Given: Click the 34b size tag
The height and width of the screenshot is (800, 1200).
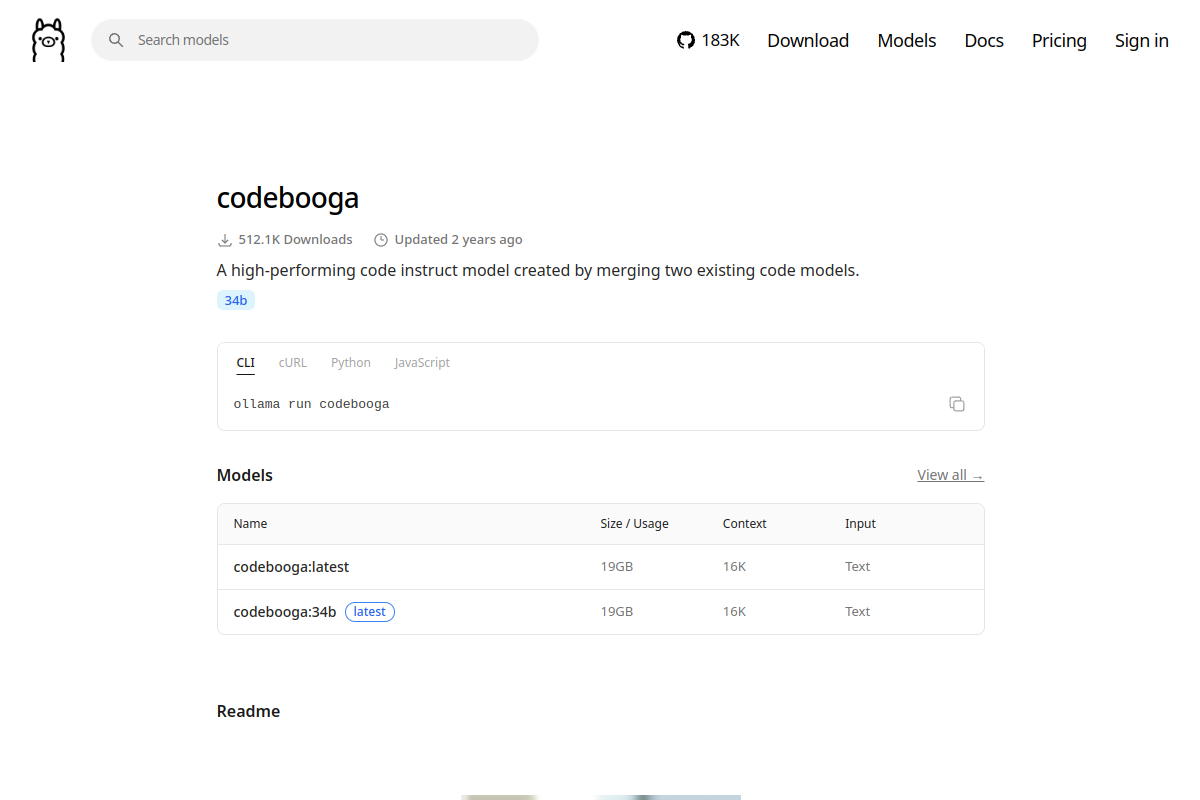Looking at the screenshot, I should pyautogui.click(x=236, y=300).
